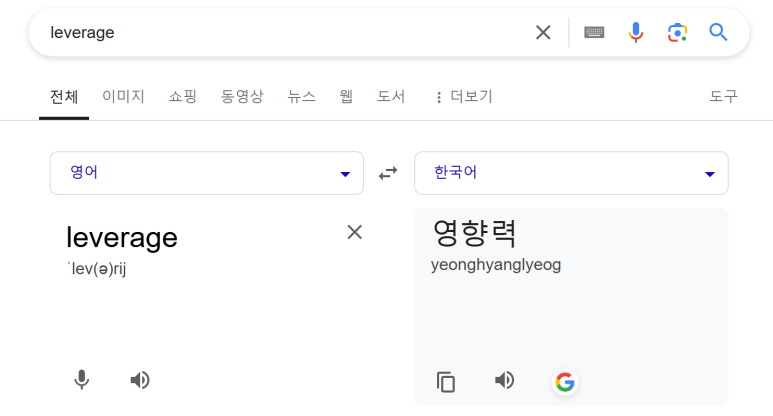Click the phonetic text ˈlev(ə)rij
The width and height of the screenshot is (773, 416).
coord(97,269)
